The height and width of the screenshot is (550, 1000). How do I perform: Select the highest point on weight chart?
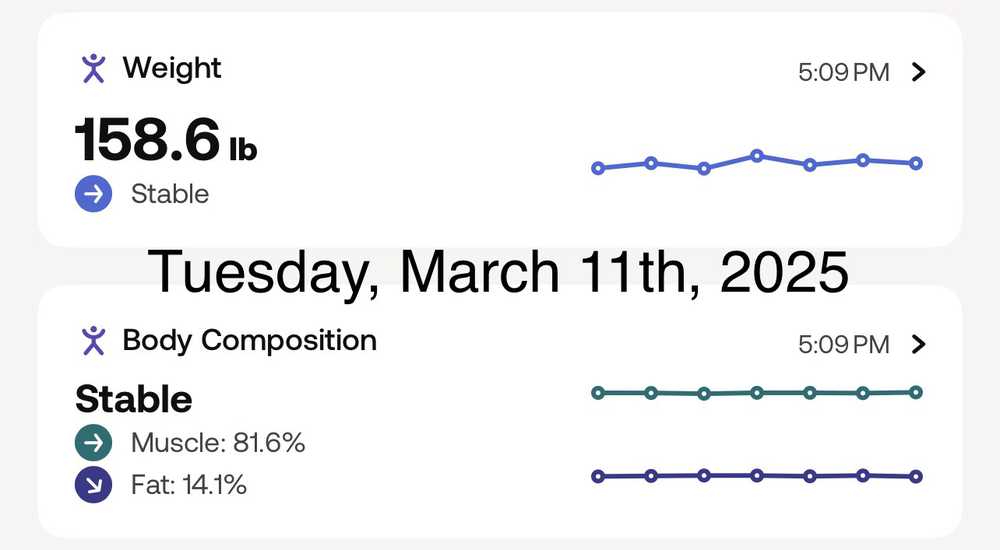tap(757, 156)
